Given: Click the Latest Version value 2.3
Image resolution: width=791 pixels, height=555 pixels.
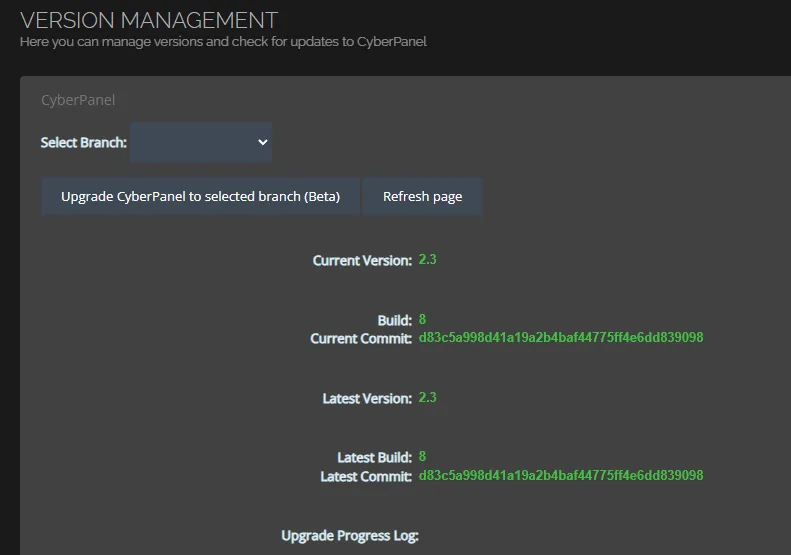Looking at the screenshot, I should click(x=427, y=398).
